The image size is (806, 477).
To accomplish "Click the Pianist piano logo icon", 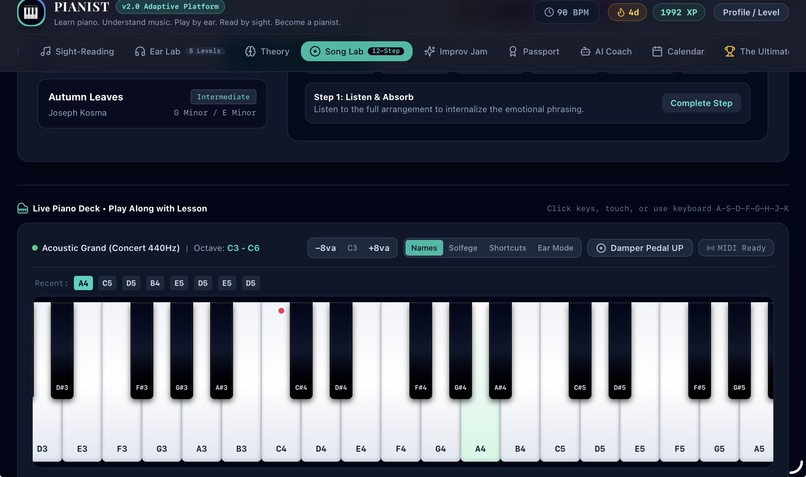I will 31,11.
